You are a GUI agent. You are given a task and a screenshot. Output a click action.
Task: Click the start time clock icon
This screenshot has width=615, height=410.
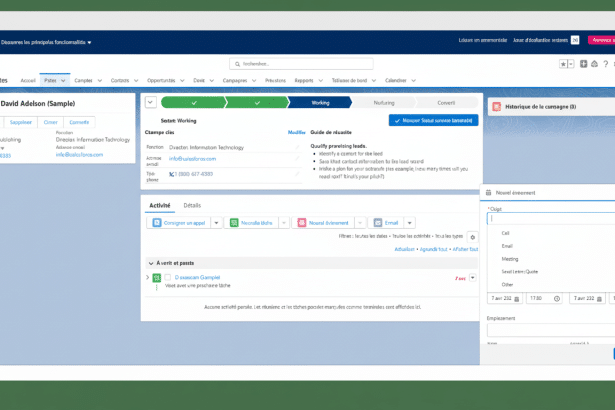(x=557, y=299)
